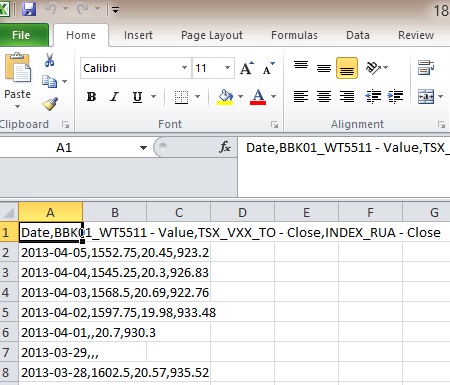
Task: Click the Cut scissors icon
Action: (49, 60)
